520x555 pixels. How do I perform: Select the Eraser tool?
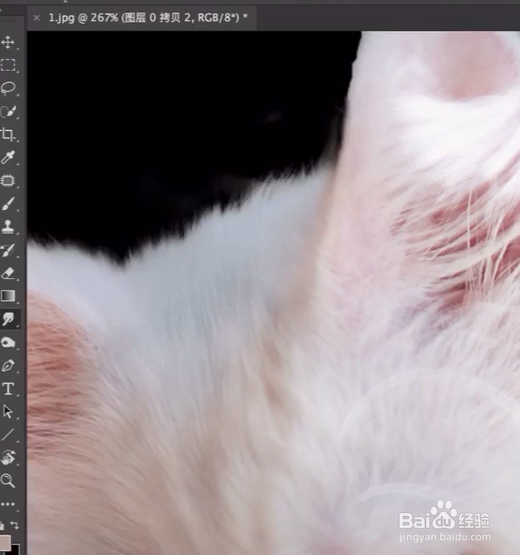pyautogui.click(x=8, y=273)
